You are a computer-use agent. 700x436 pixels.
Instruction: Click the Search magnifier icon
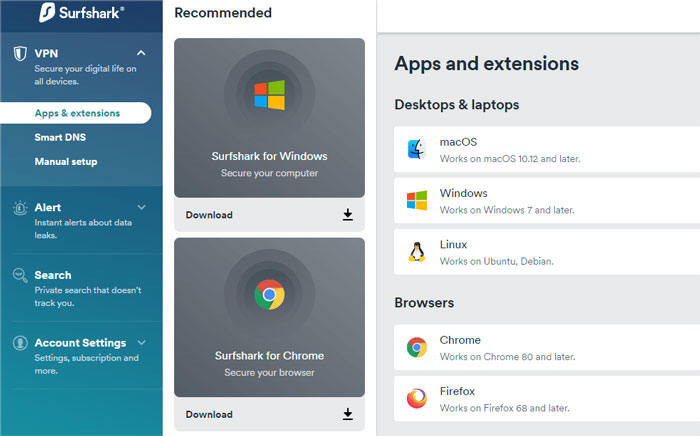click(20, 275)
